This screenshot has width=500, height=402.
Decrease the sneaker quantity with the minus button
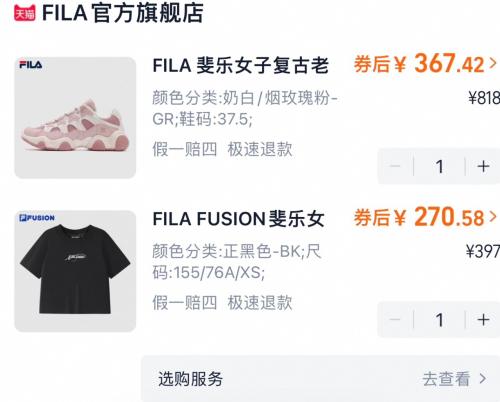point(395,166)
